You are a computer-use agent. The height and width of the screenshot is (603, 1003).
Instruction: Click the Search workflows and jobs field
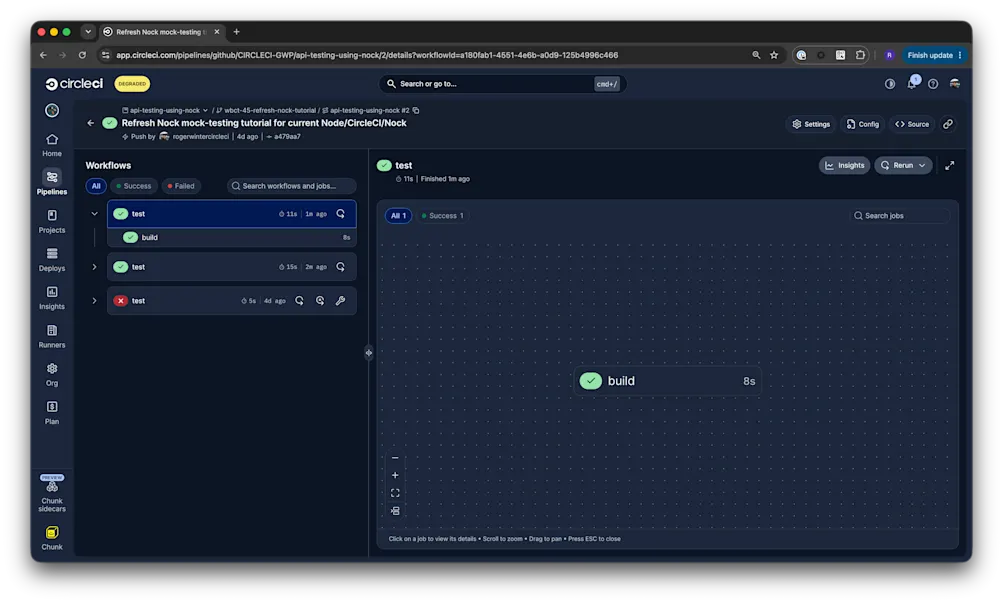pyautogui.click(x=292, y=186)
